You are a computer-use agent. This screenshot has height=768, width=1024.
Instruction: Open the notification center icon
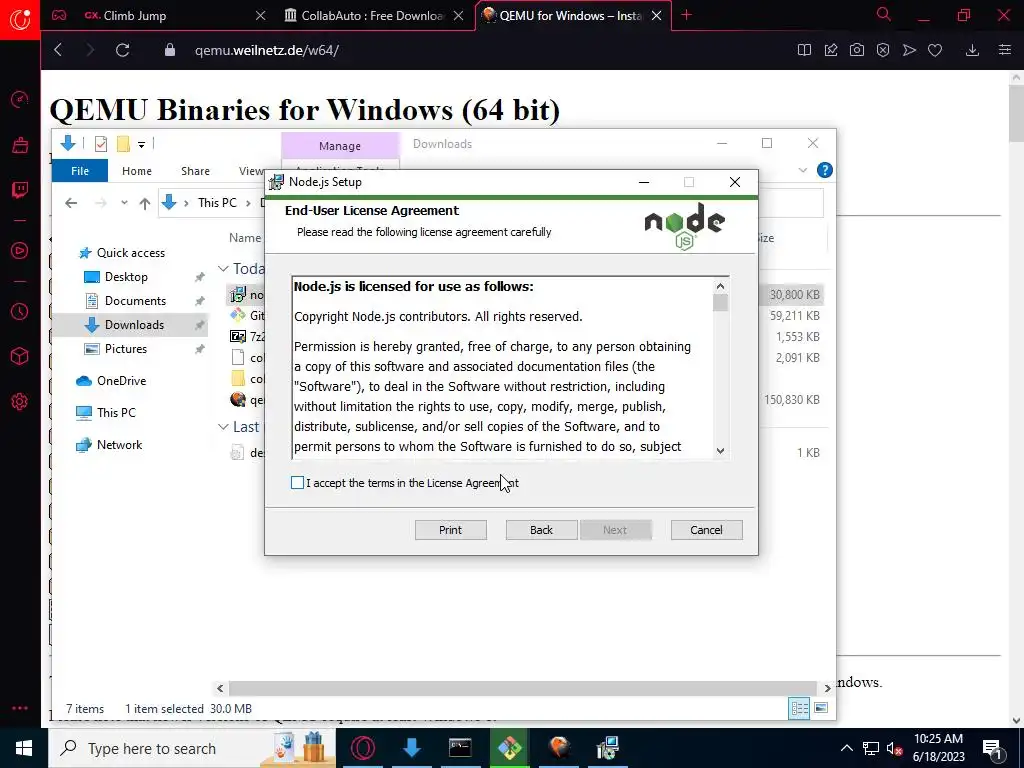[x=993, y=749]
